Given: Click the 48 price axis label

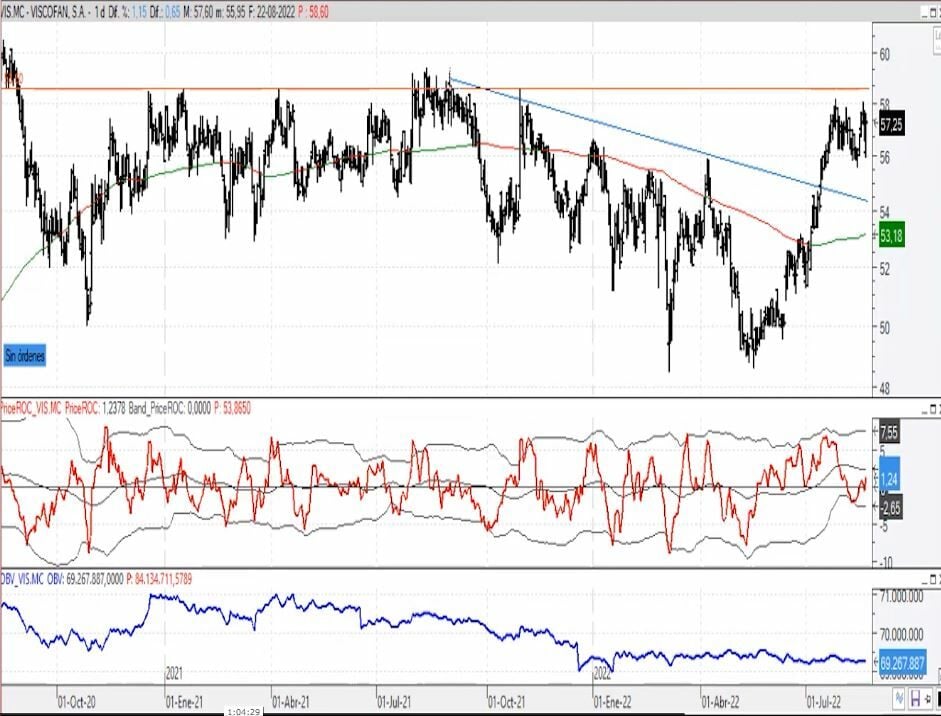Looking at the screenshot, I should pos(884,389).
